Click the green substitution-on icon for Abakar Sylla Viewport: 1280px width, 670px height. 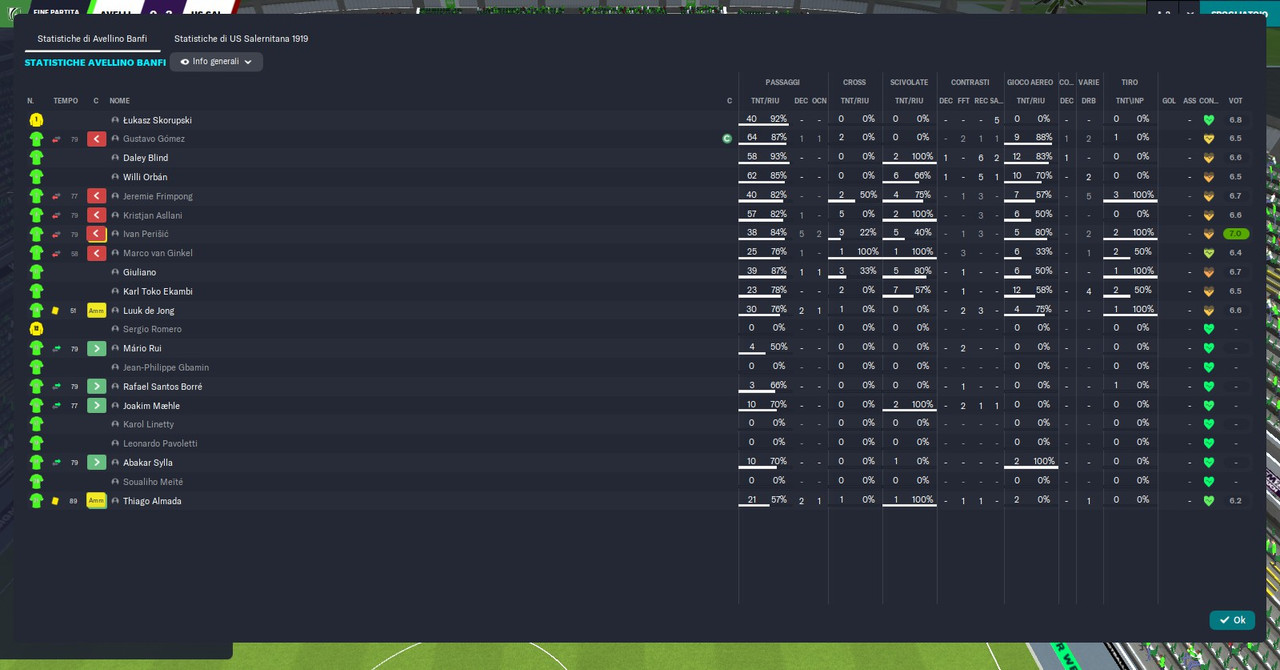pyautogui.click(x=96, y=462)
